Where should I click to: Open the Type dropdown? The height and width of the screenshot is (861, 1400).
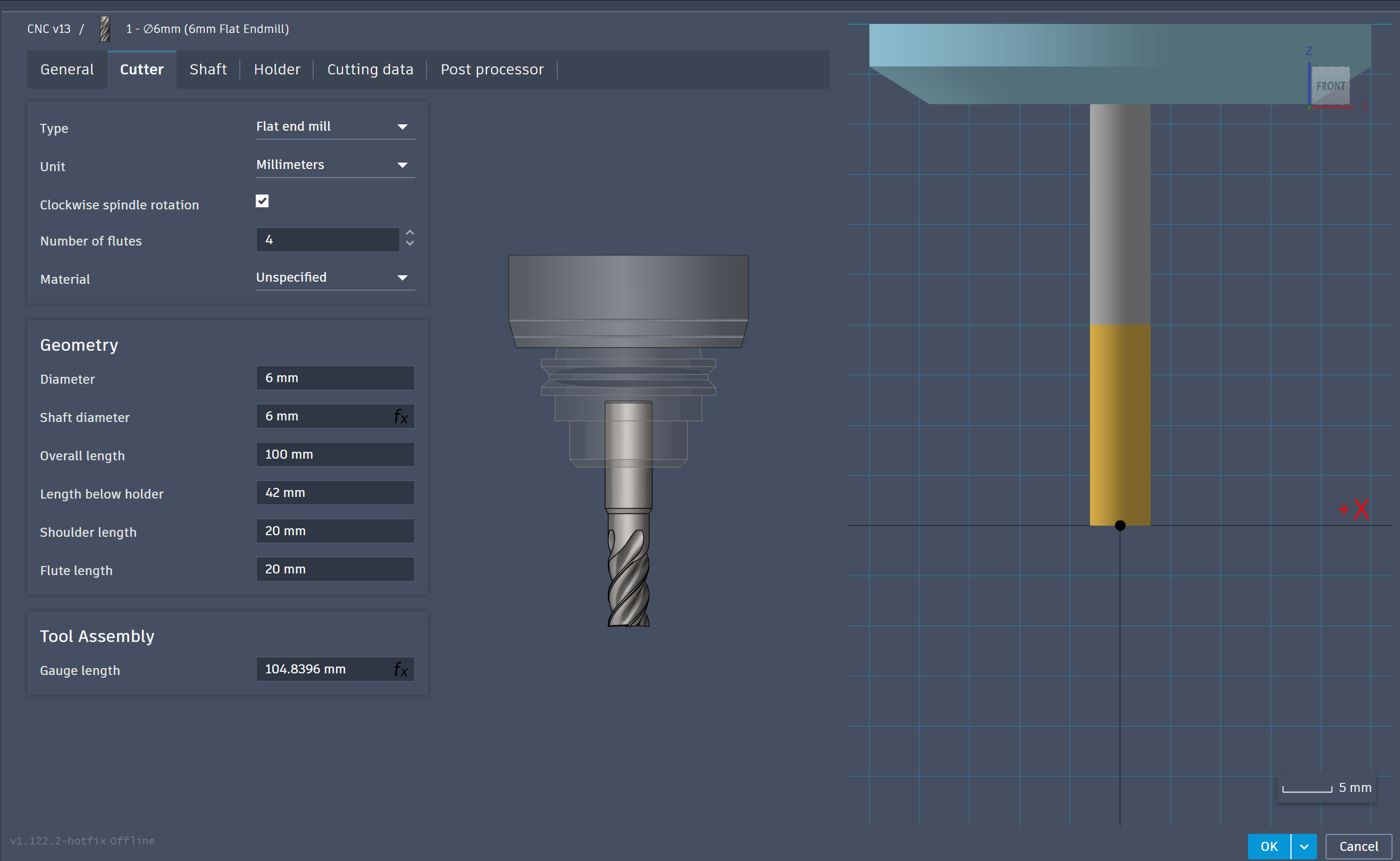[335, 126]
